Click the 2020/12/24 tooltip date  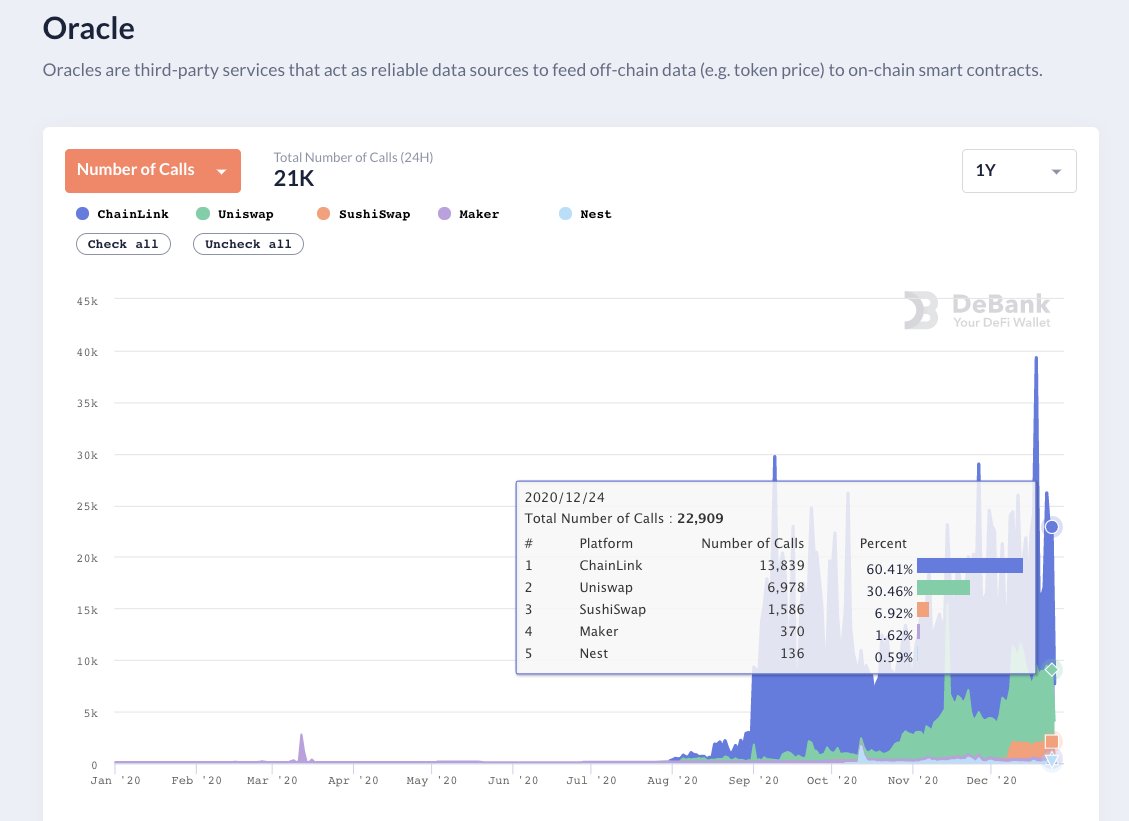(564, 497)
